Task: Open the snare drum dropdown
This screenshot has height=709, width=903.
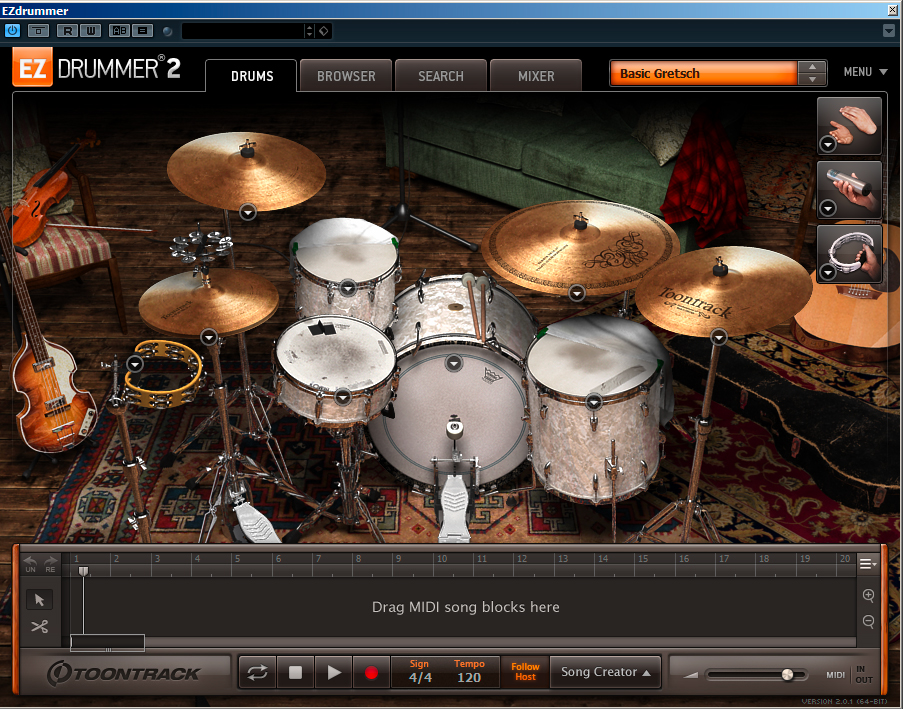Action: [343, 397]
